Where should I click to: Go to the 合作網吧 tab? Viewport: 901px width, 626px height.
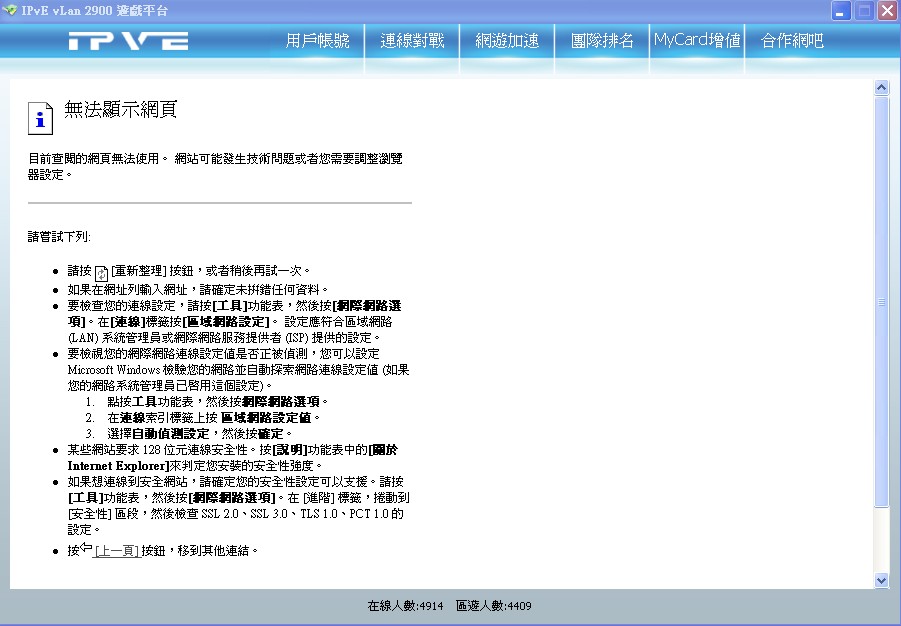coord(792,40)
